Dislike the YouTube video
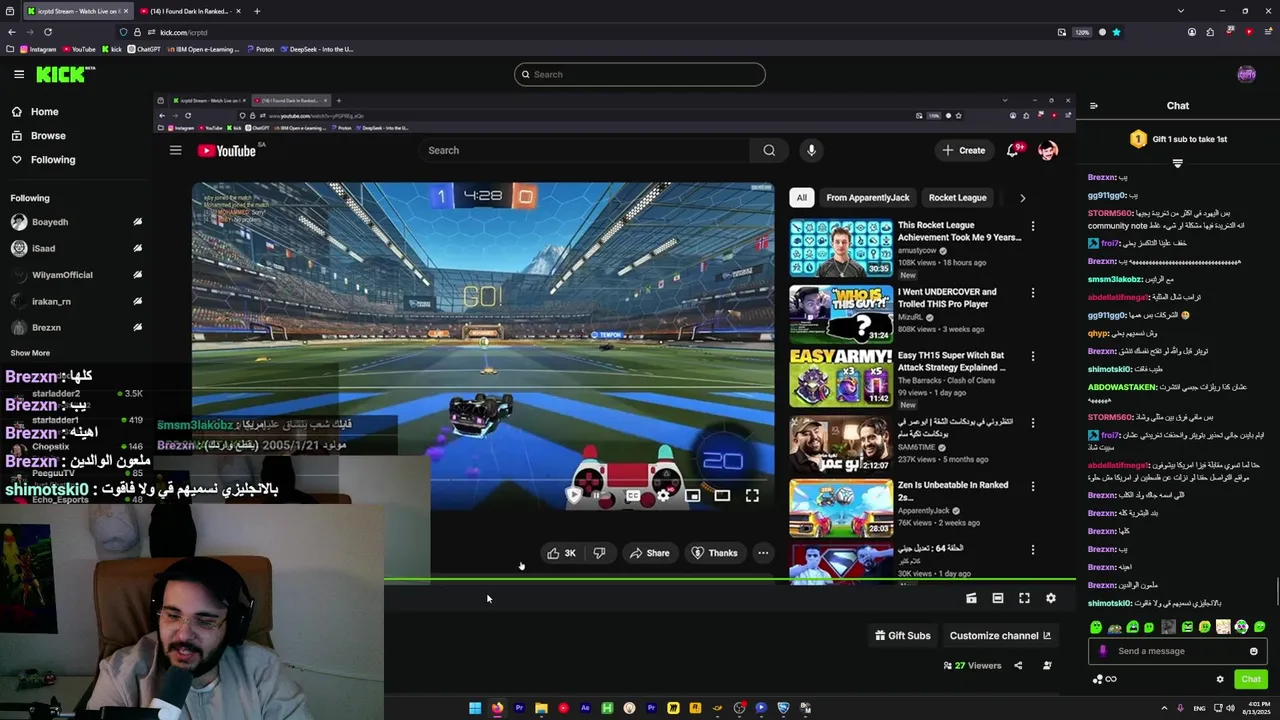 599,553
